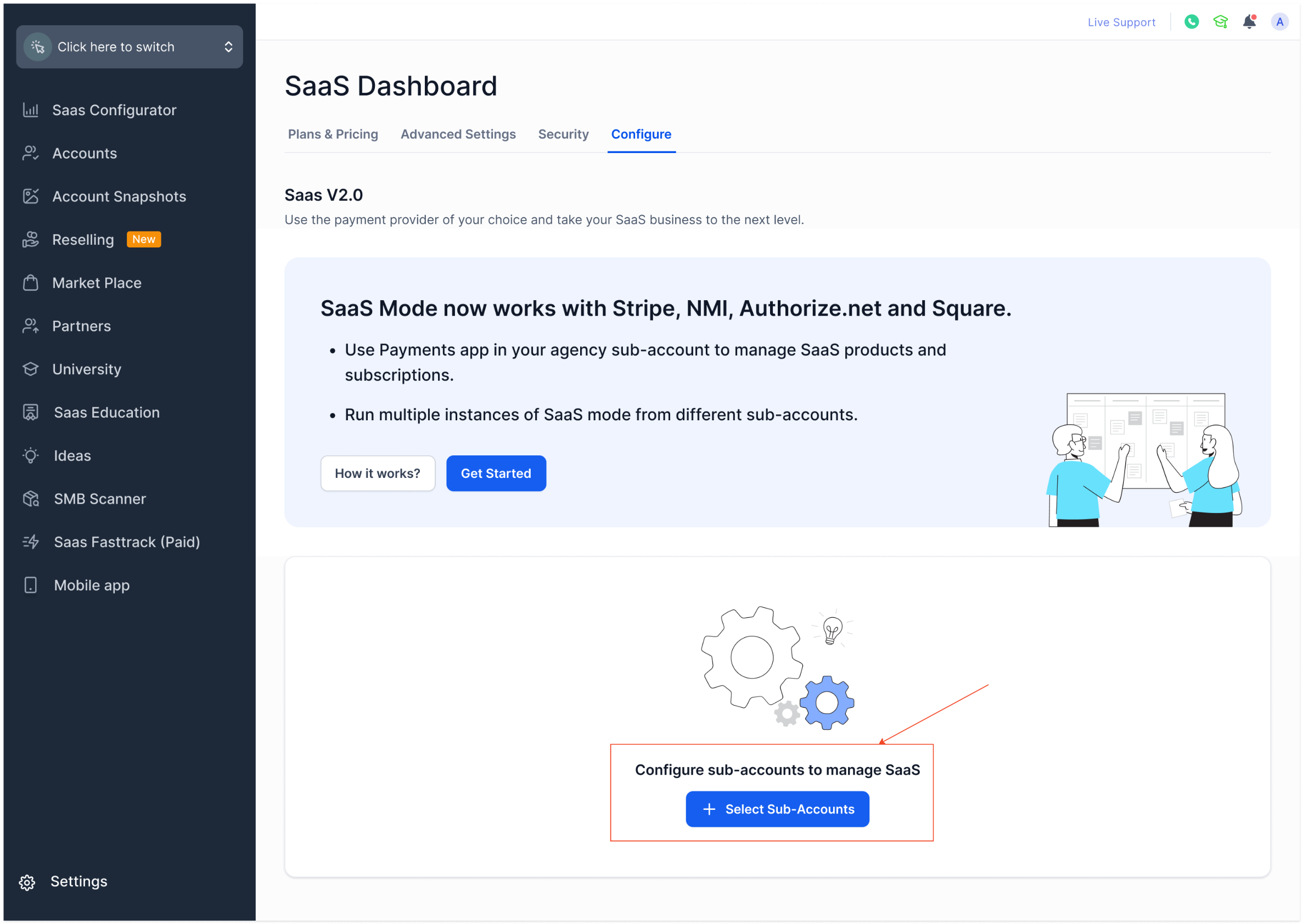Click the green phone icon in header
Image resolution: width=1303 pixels, height=924 pixels.
coord(1191,21)
